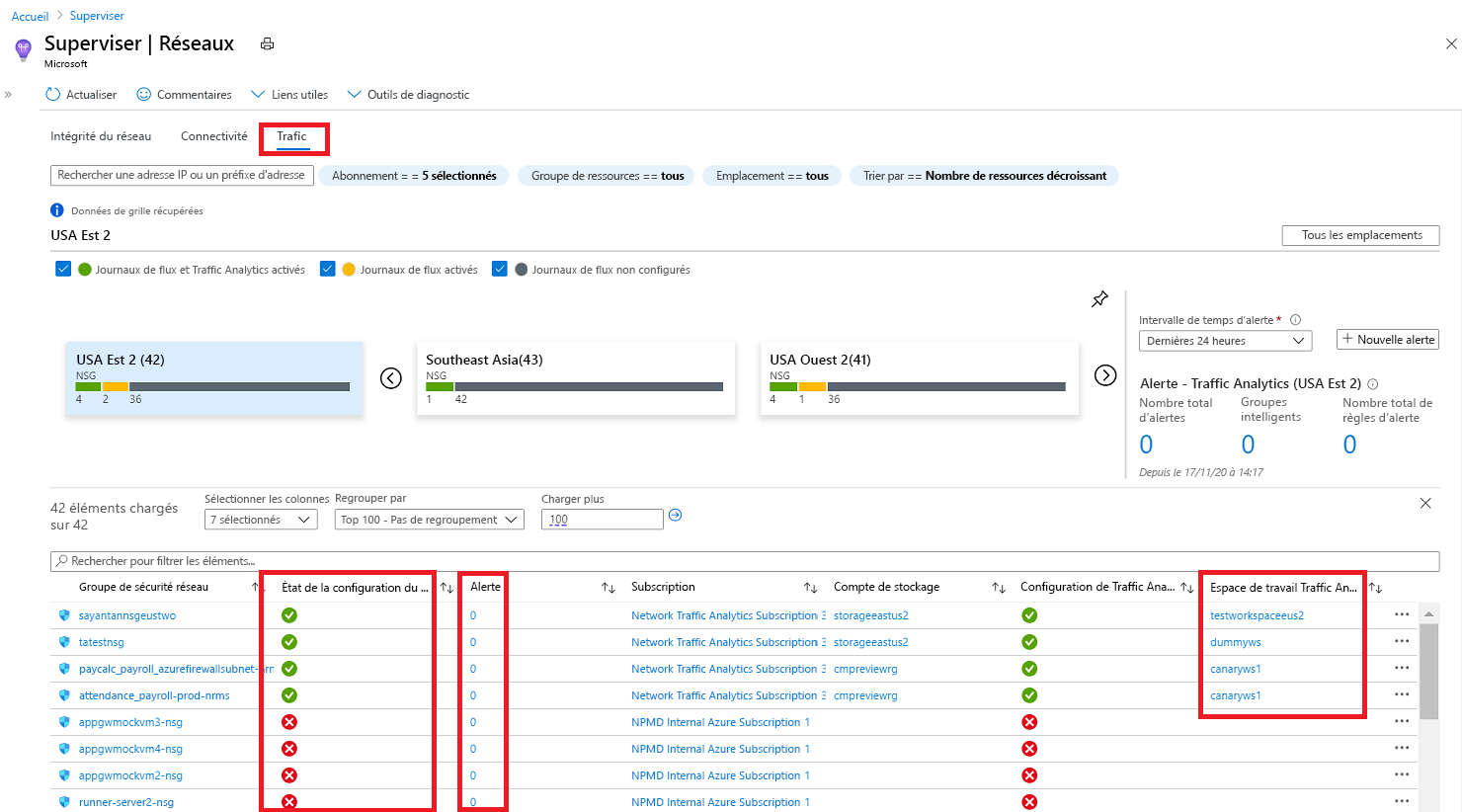Click the previous locations arrow

pos(391,377)
